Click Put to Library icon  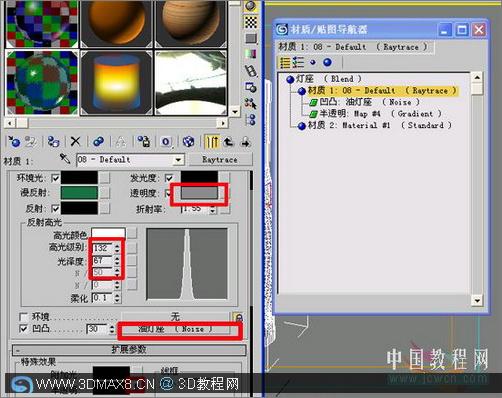(x=144, y=142)
